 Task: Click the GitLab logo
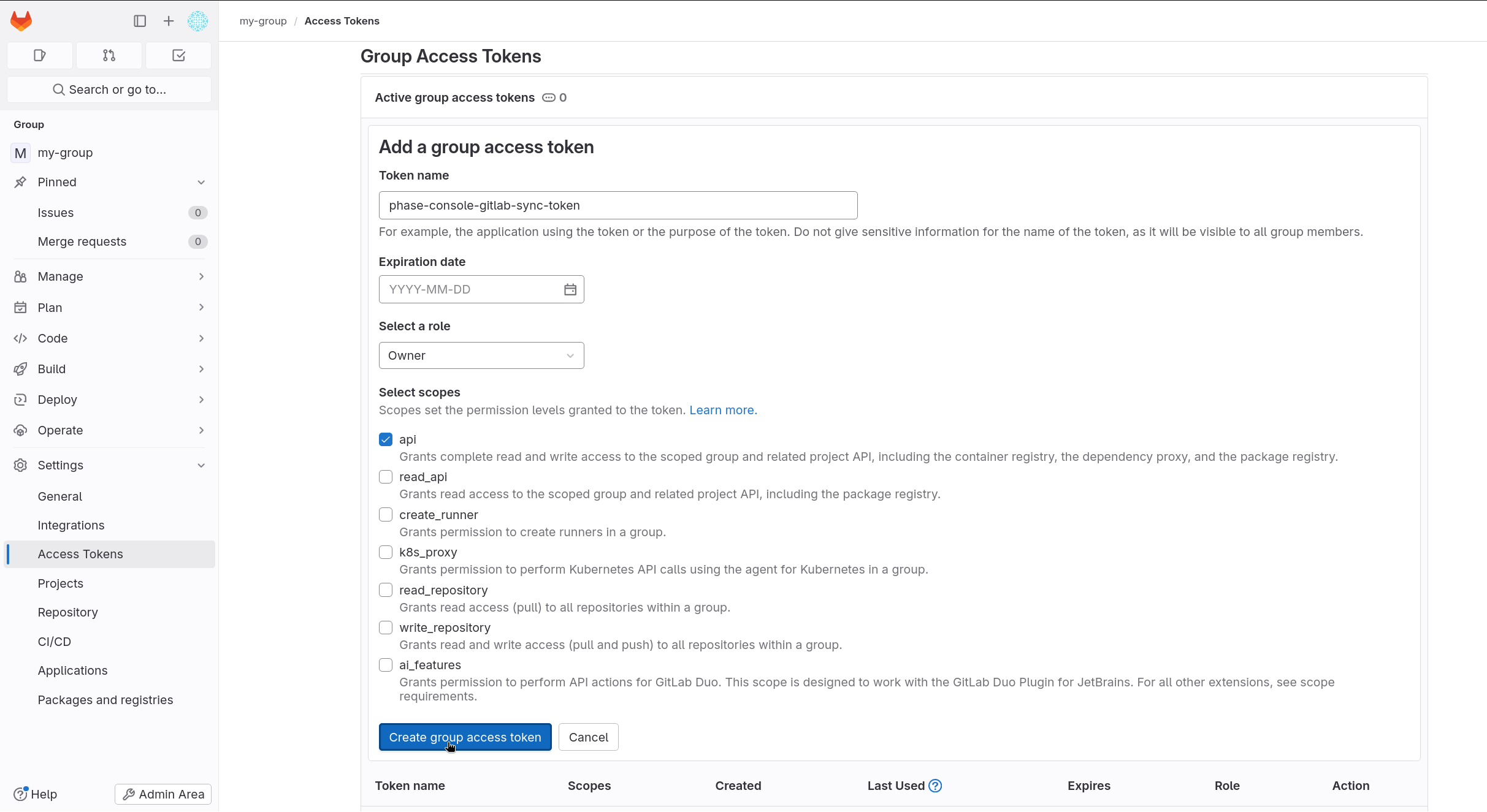[21, 20]
